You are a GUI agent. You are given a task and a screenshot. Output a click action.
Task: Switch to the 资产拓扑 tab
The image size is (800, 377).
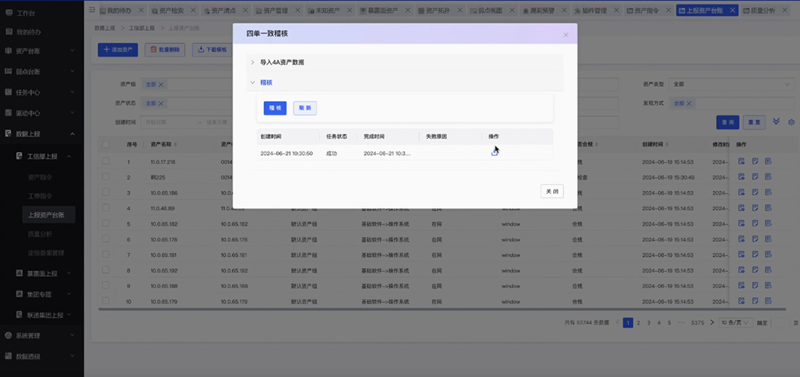coord(438,10)
